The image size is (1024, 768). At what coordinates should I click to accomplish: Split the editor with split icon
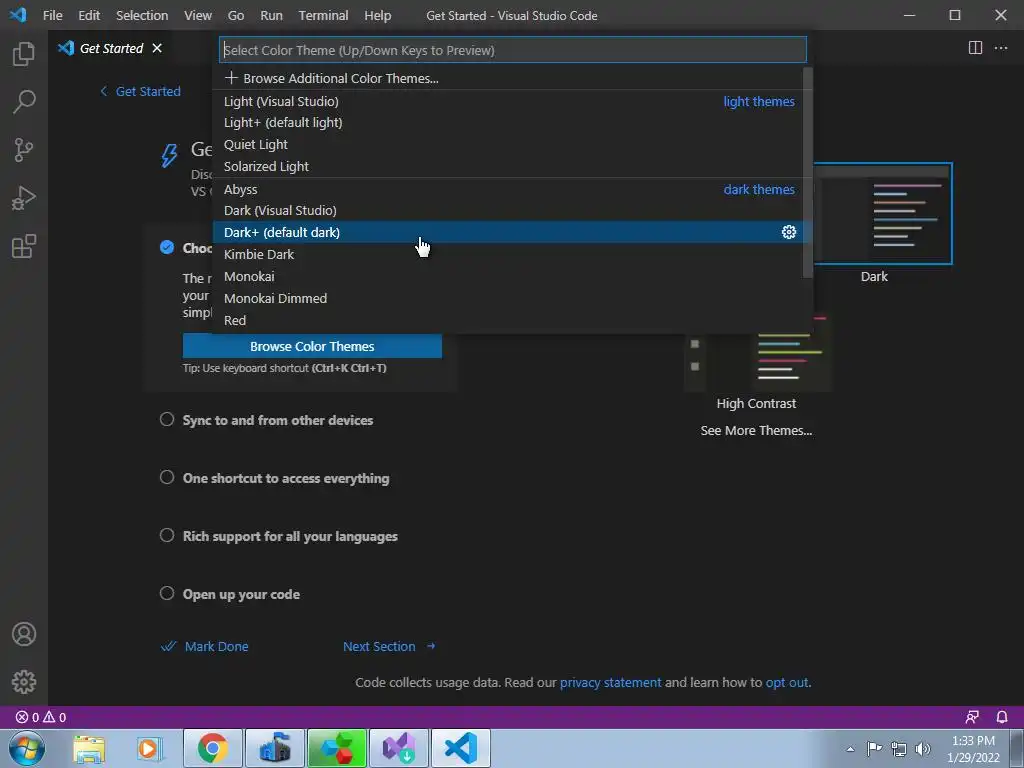[975, 48]
